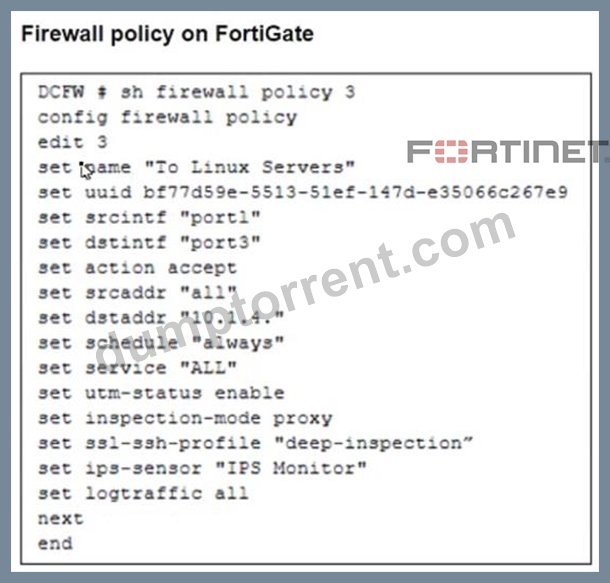Image resolution: width=610 pixels, height=583 pixels.
Task: Click the policy name "To Linux Servers"
Action: [249, 168]
